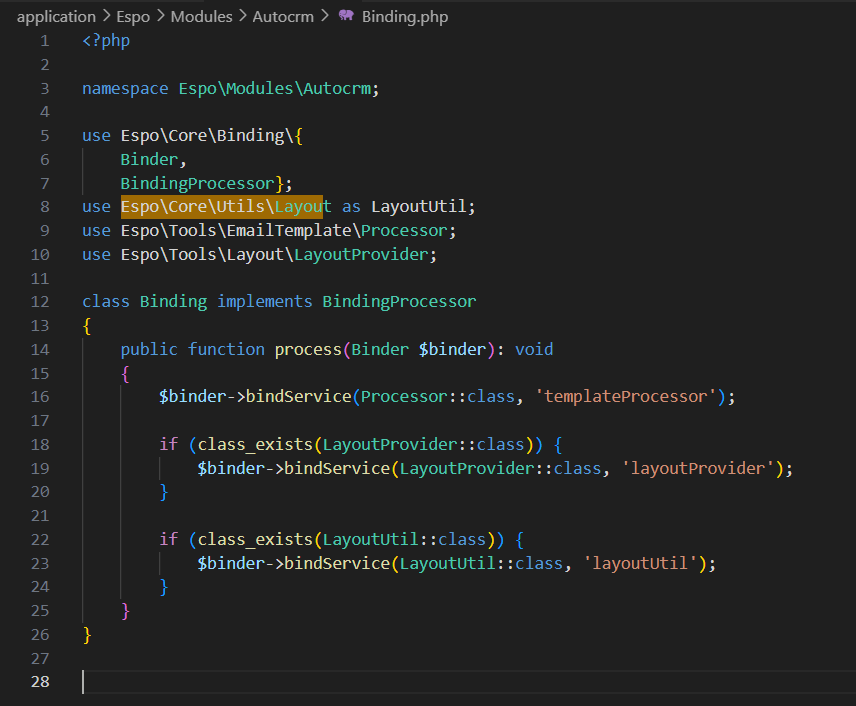Click the PHP elephant icon in breadcrumb
856x706 pixels.
(346, 16)
